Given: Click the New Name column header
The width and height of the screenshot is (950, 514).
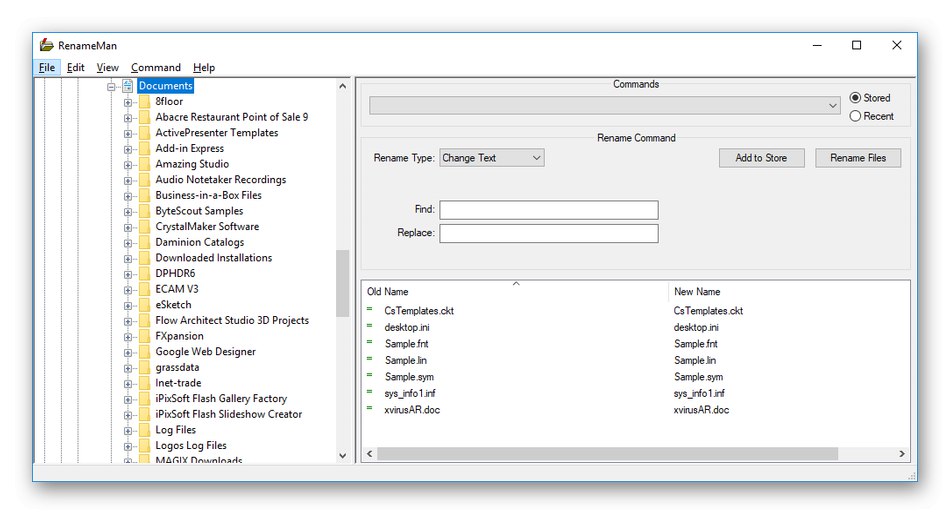Looking at the screenshot, I should click(x=789, y=292).
